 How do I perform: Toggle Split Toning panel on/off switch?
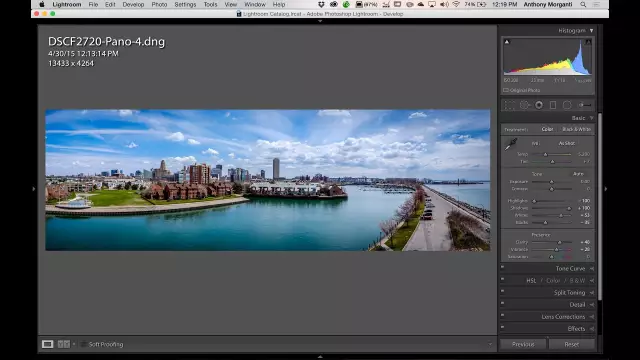pyautogui.click(x=502, y=291)
